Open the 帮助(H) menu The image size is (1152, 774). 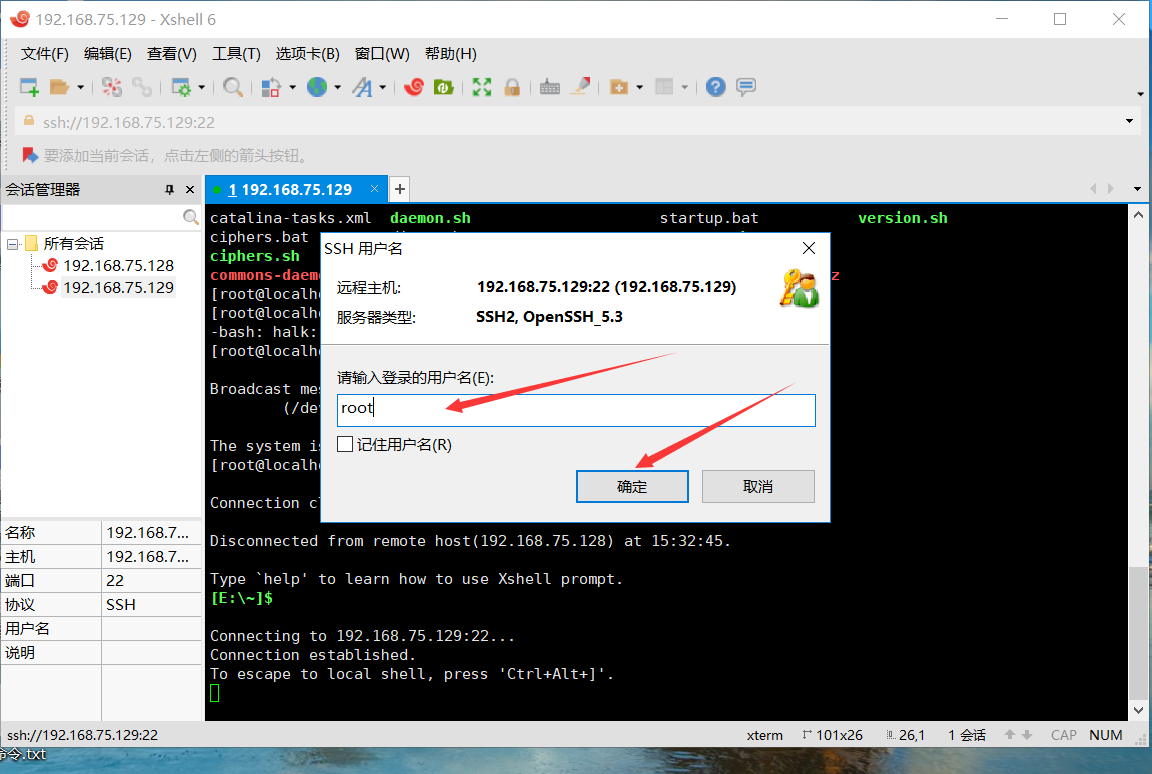[x=450, y=54]
